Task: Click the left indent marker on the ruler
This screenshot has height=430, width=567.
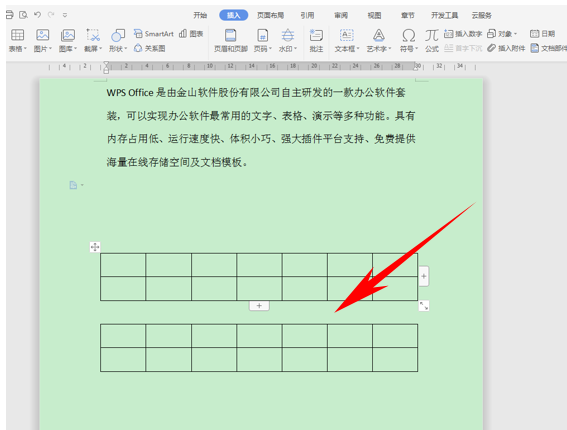Action: 106,67
